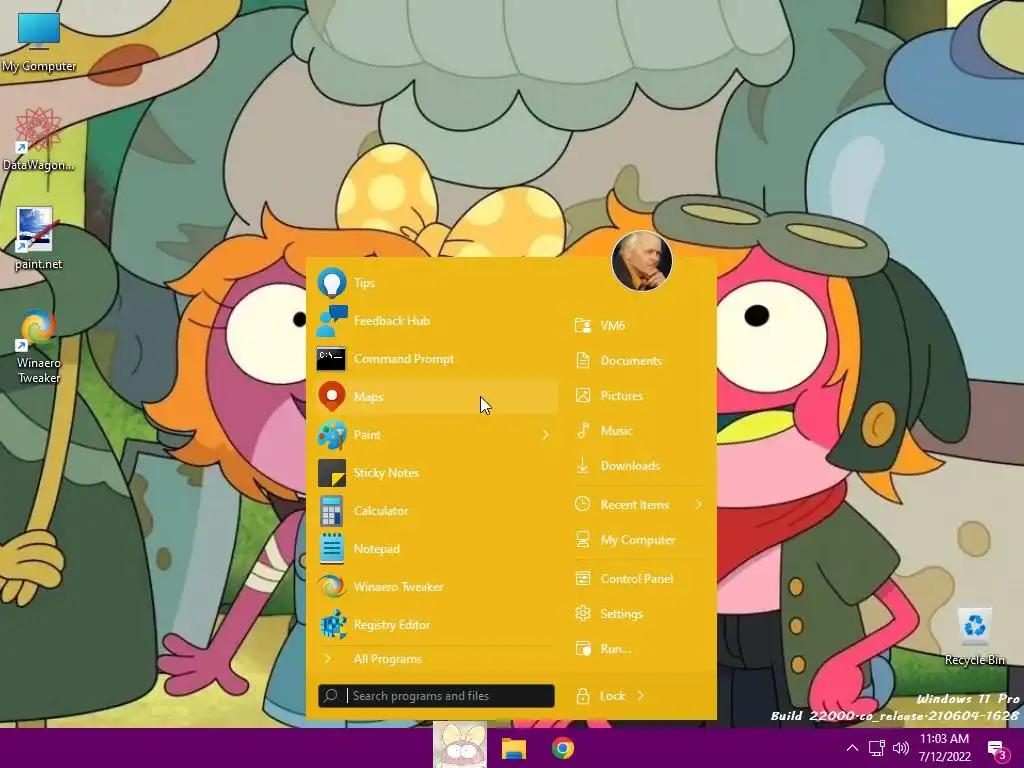This screenshot has width=1024, height=768.
Task: Open the Pictures link label
Action: tap(622, 396)
